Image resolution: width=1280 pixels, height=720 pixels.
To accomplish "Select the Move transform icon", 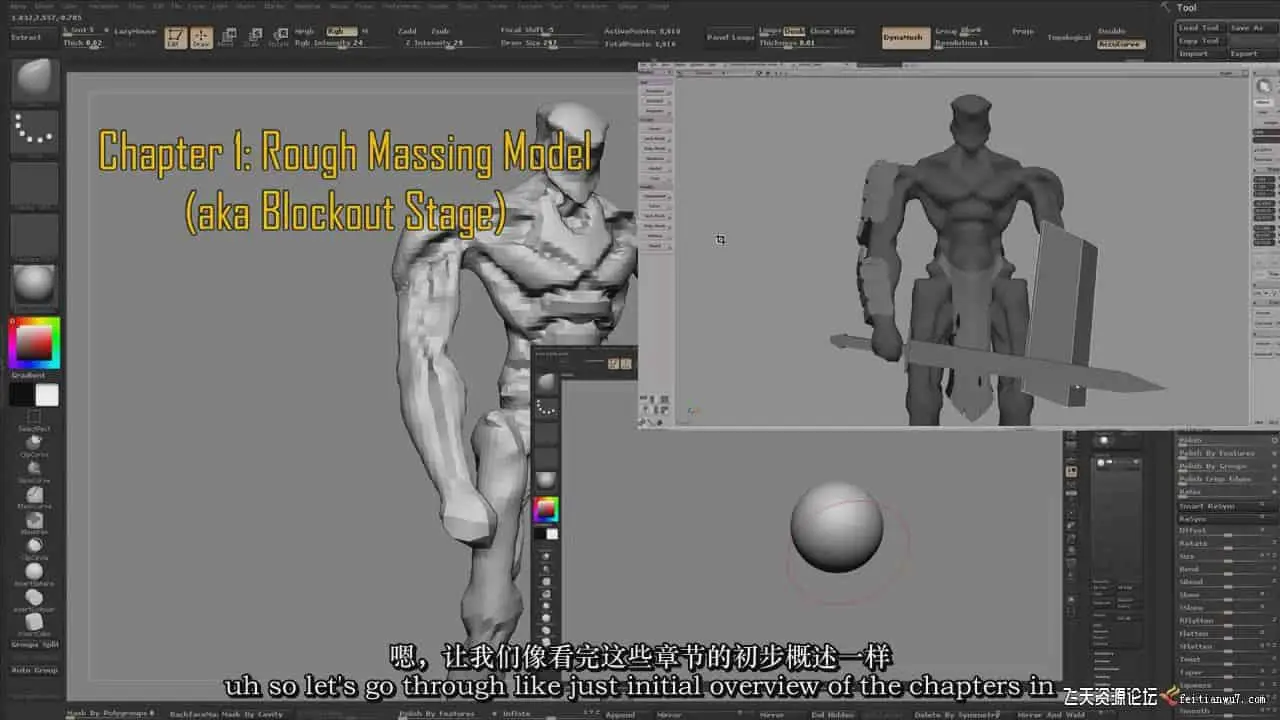I will point(226,38).
